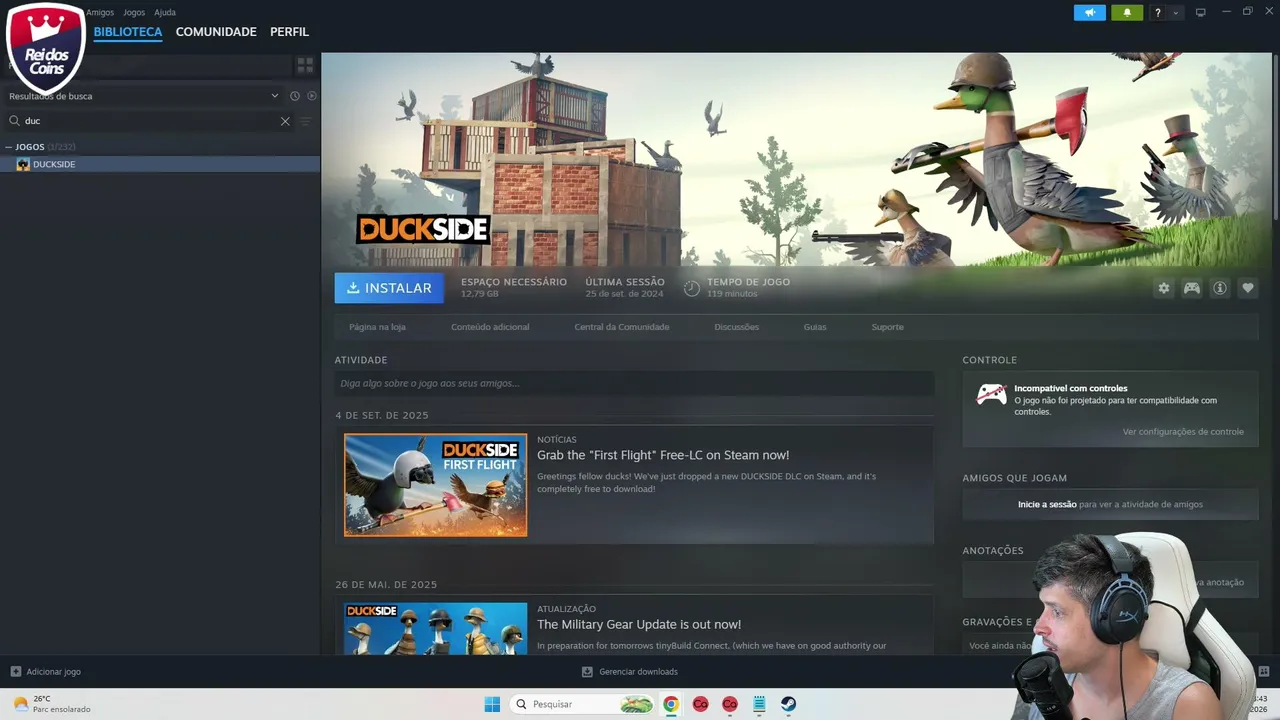Add DUCKSIDE to favorites heart icon
Screen dimensions: 1280x720
(x=1248, y=288)
